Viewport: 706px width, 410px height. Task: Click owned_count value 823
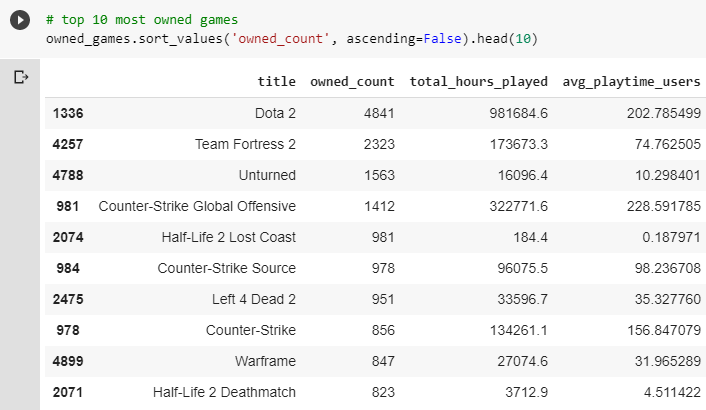click(x=383, y=392)
